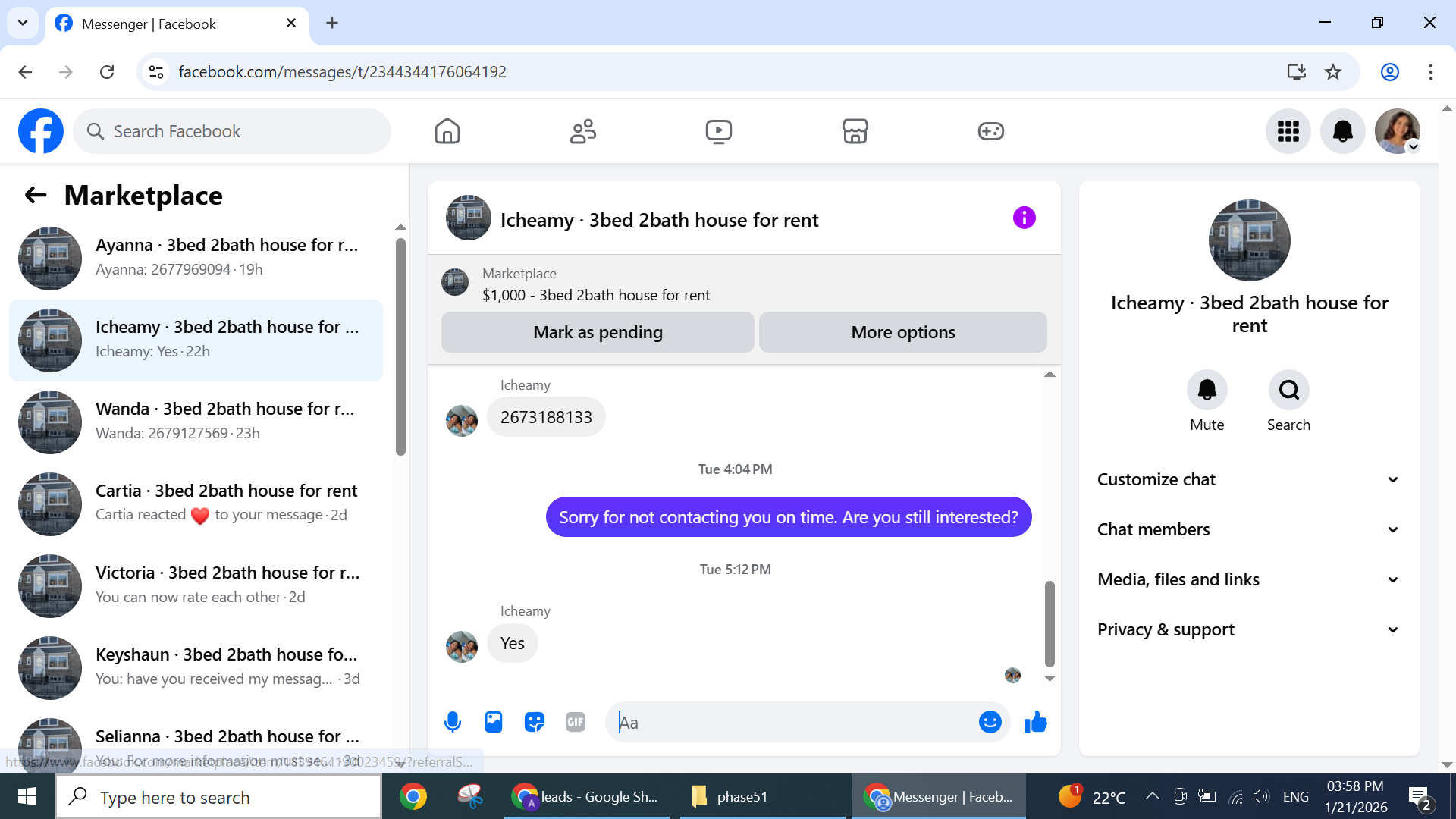Image resolution: width=1456 pixels, height=819 pixels.
Task: Click Mark as pending button
Action: pos(598,332)
